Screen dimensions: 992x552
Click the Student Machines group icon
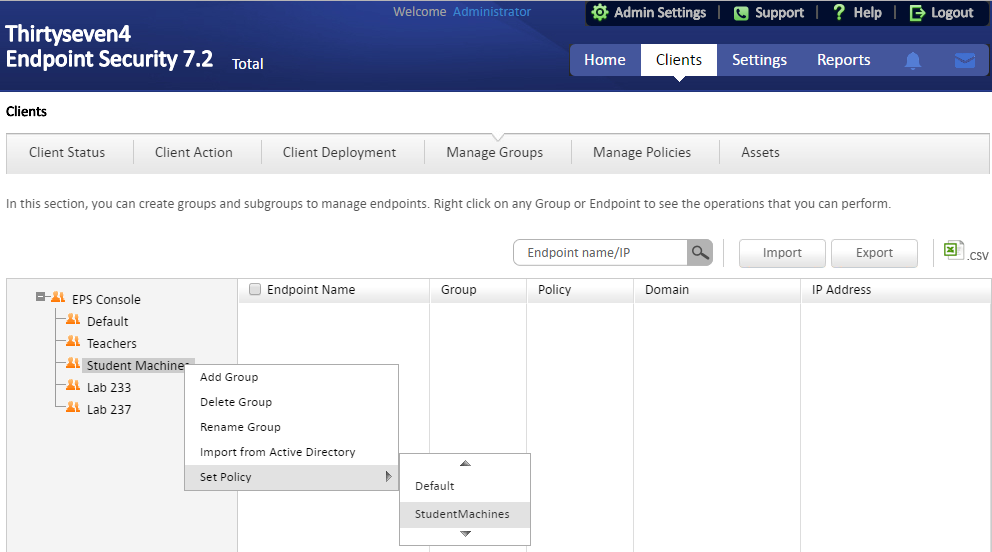point(73,363)
